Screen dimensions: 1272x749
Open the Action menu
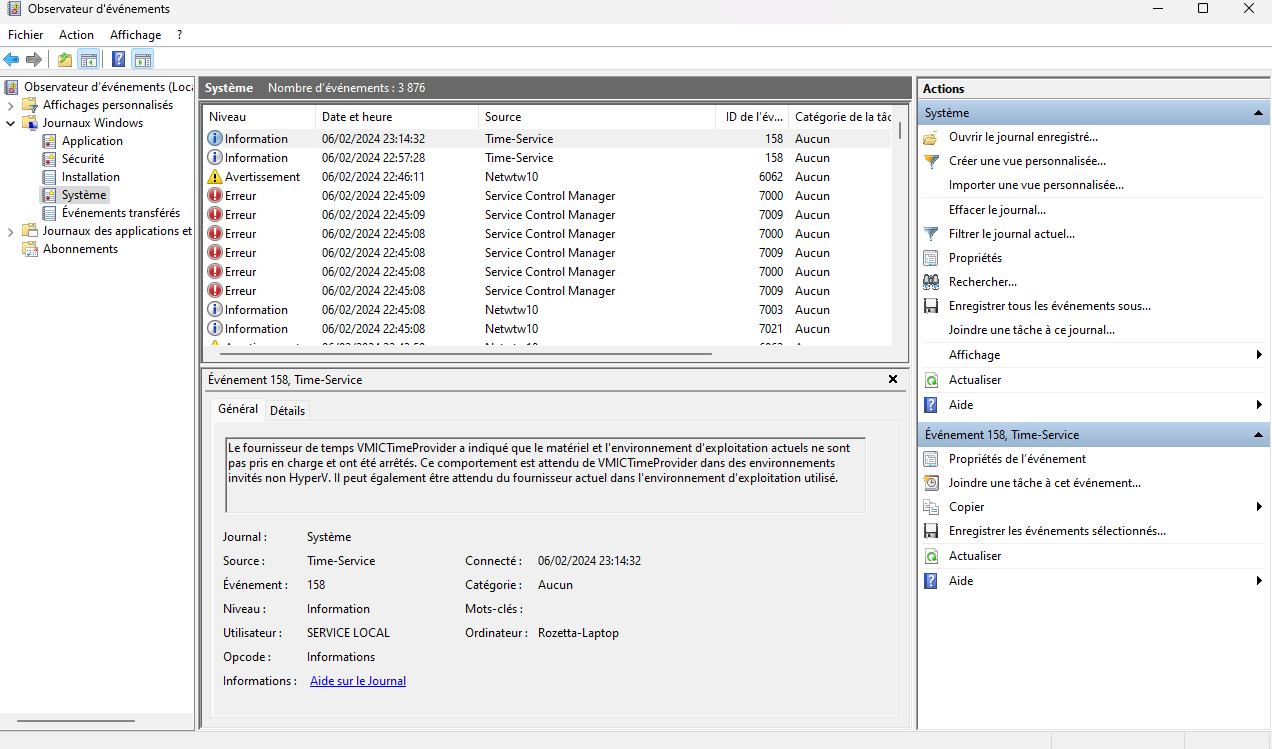(x=76, y=35)
